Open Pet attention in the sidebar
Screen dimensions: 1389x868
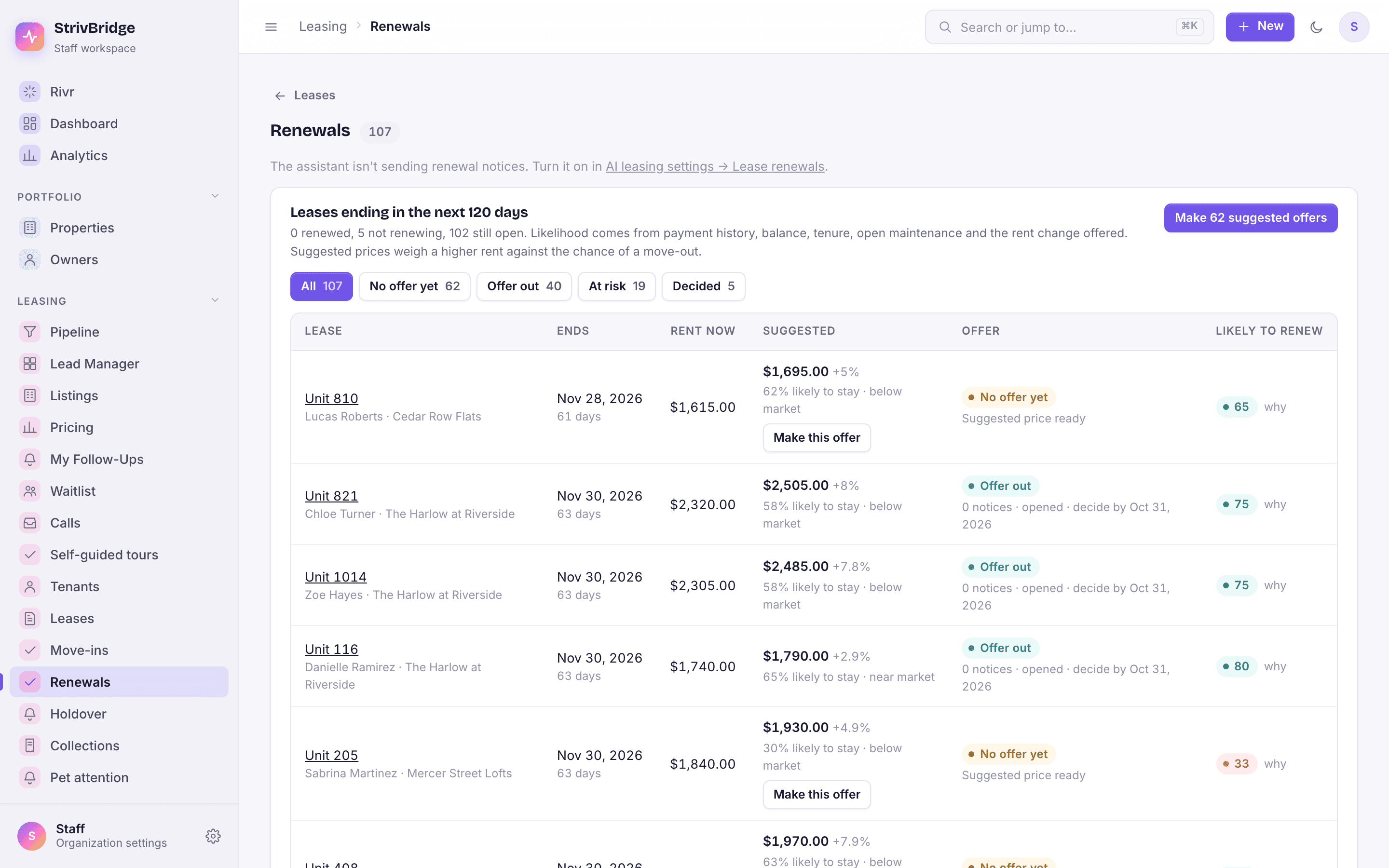(x=119, y=777)
